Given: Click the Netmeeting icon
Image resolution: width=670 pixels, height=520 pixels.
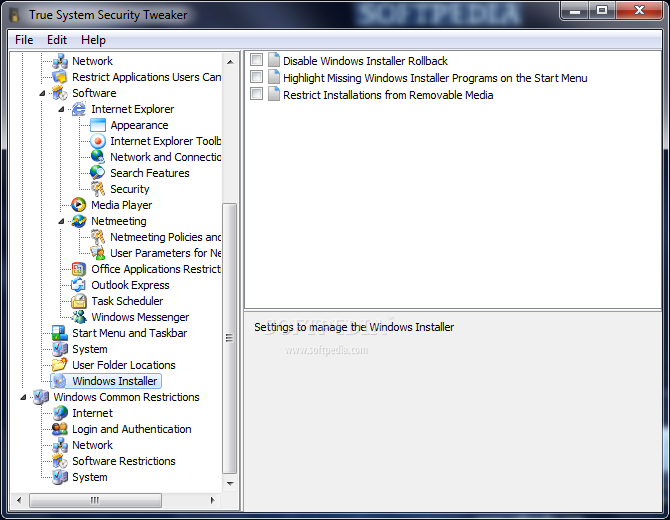Looking at the screenshot, I should [x=79, y=221].
